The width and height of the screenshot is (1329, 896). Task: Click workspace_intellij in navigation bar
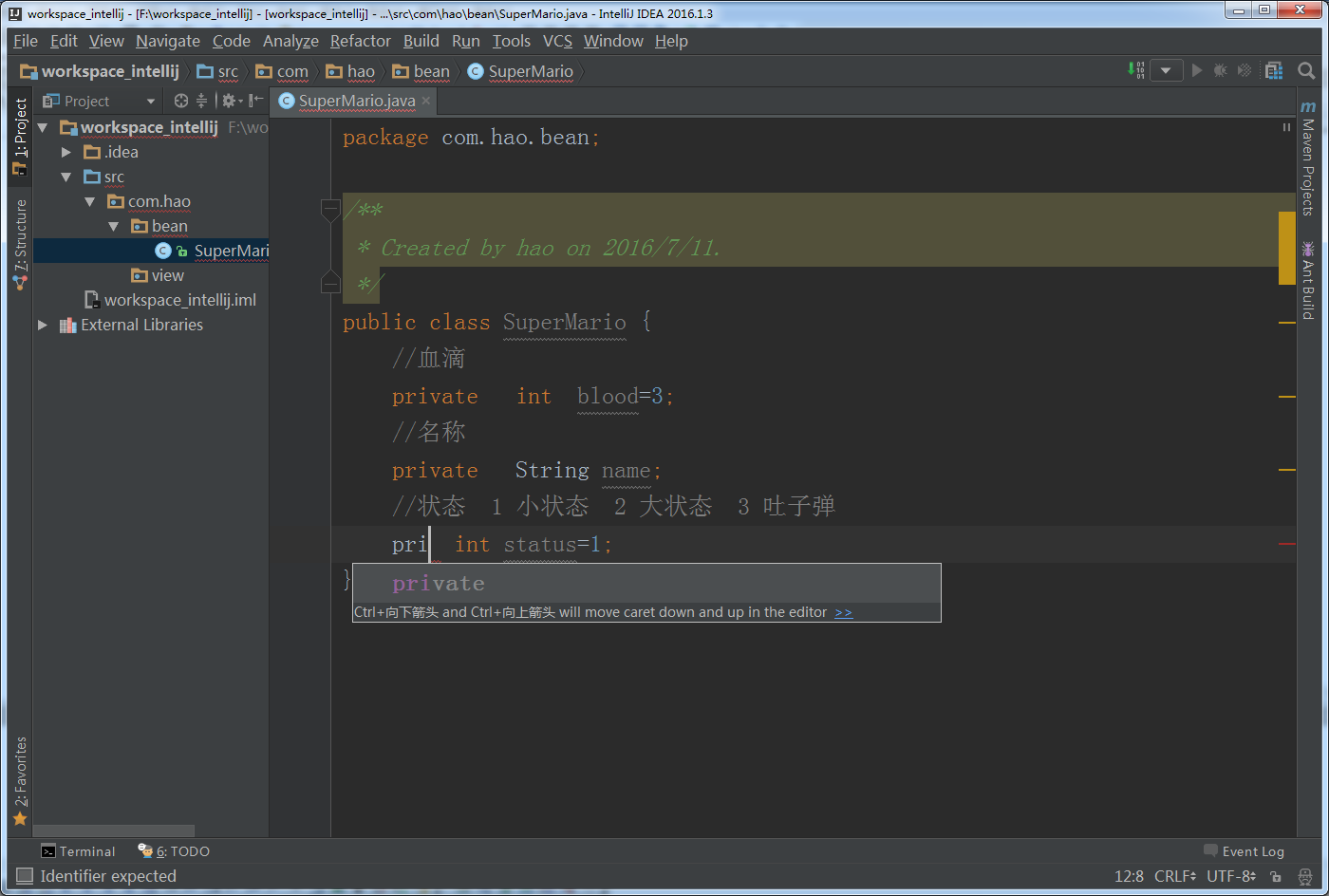[x=100, y=71]
